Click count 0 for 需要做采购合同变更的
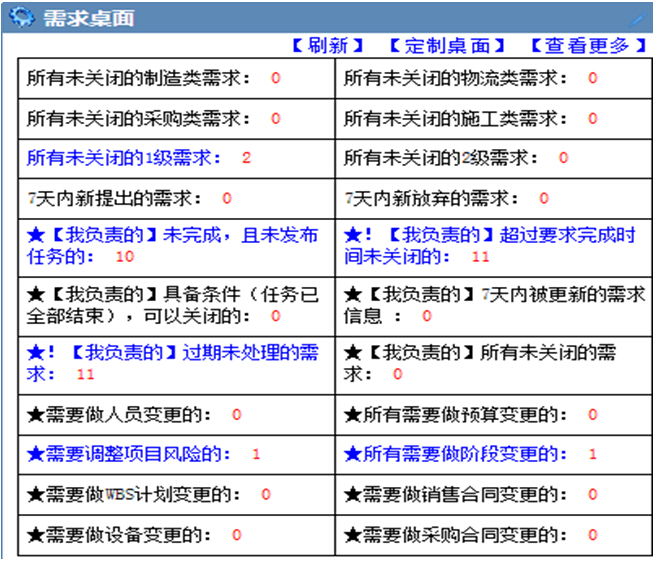The height and width of the screenshot is (563, 662). 593,535
